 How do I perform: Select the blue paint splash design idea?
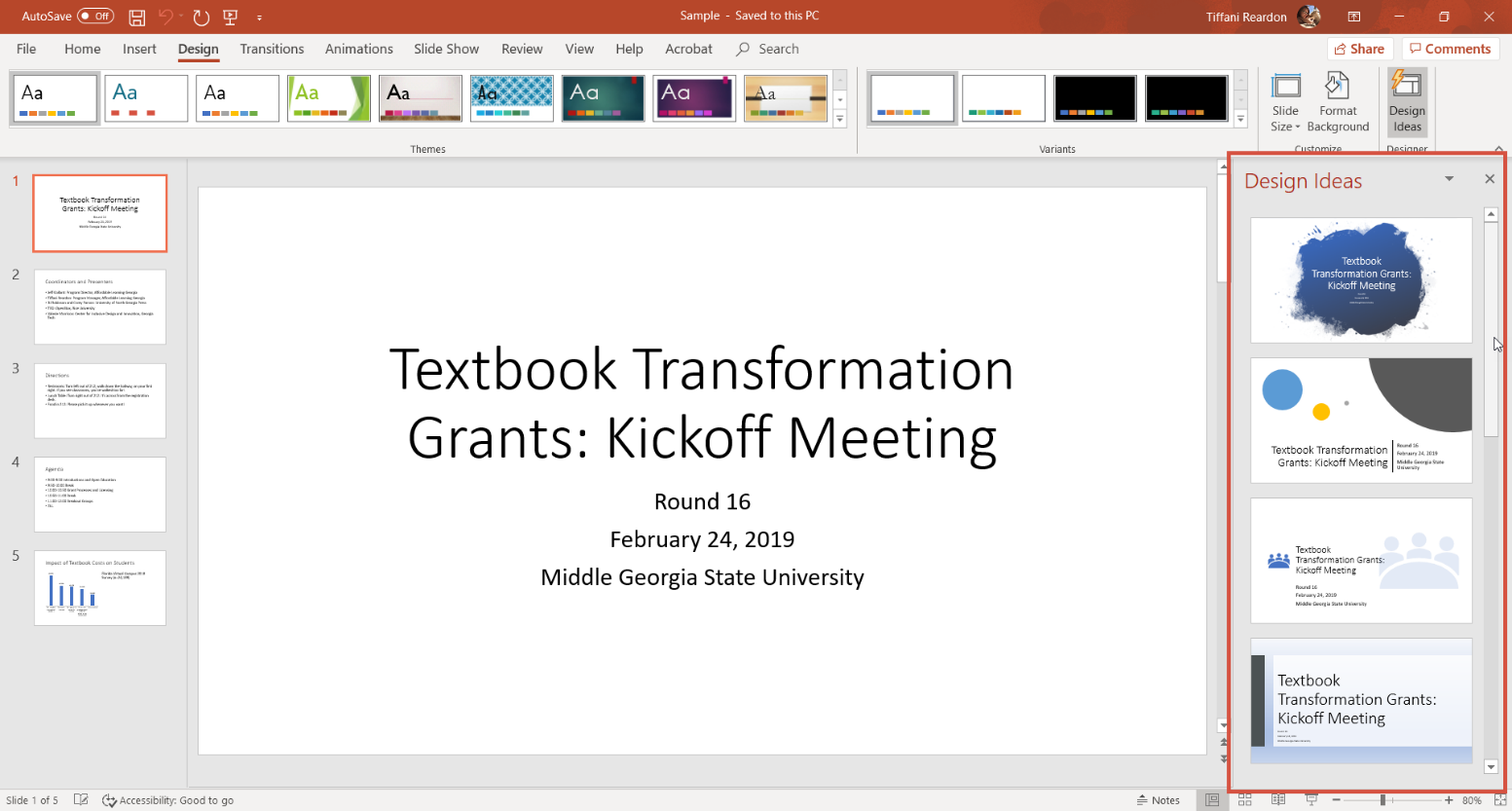click(1360, 280)
